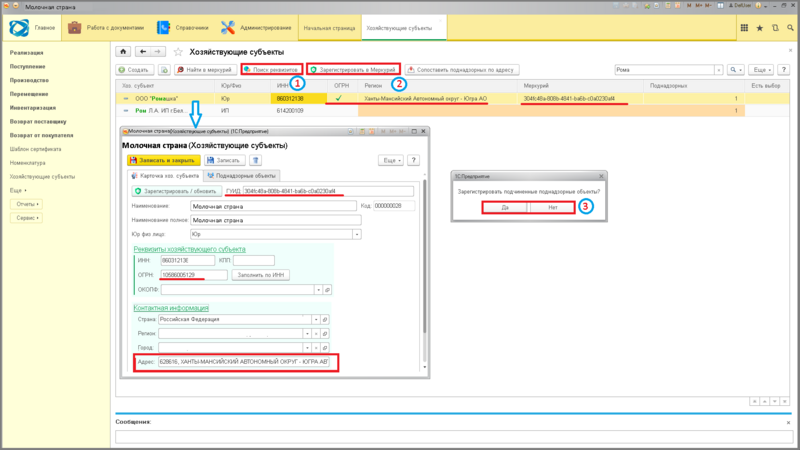Click the delete trash icon in card toolbar

[256, 160]
